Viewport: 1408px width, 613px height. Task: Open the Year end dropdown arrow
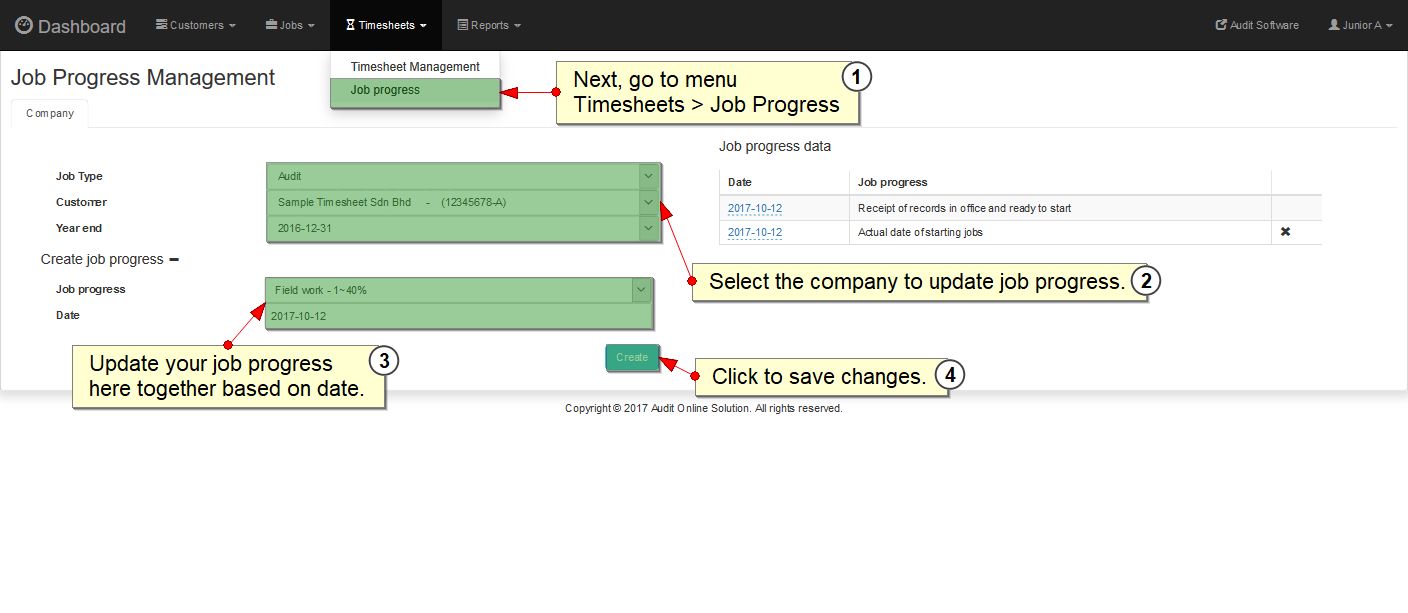(648, 228)
